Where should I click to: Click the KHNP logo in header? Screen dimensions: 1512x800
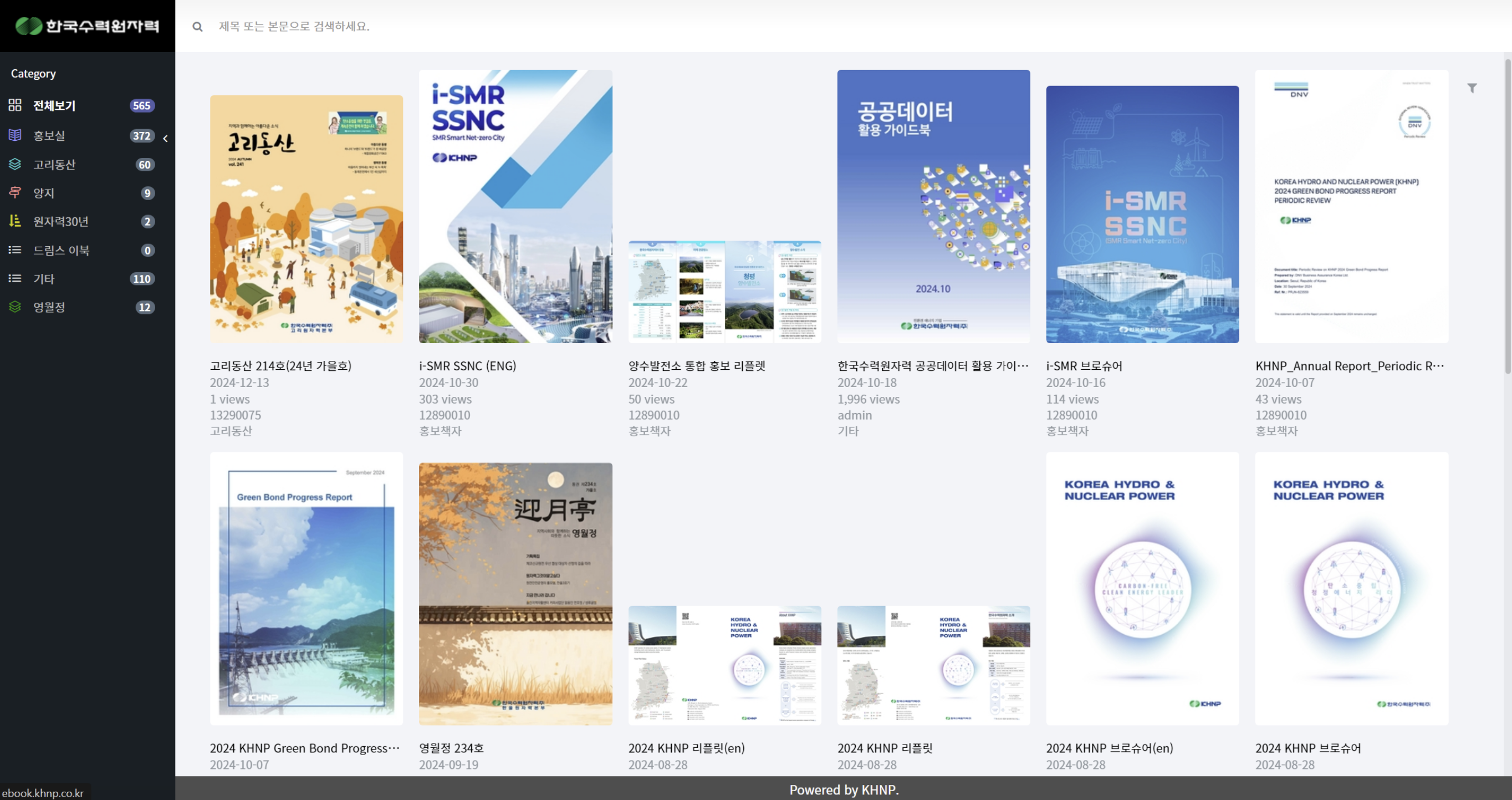pyautogui.click(x=88, y=26)
